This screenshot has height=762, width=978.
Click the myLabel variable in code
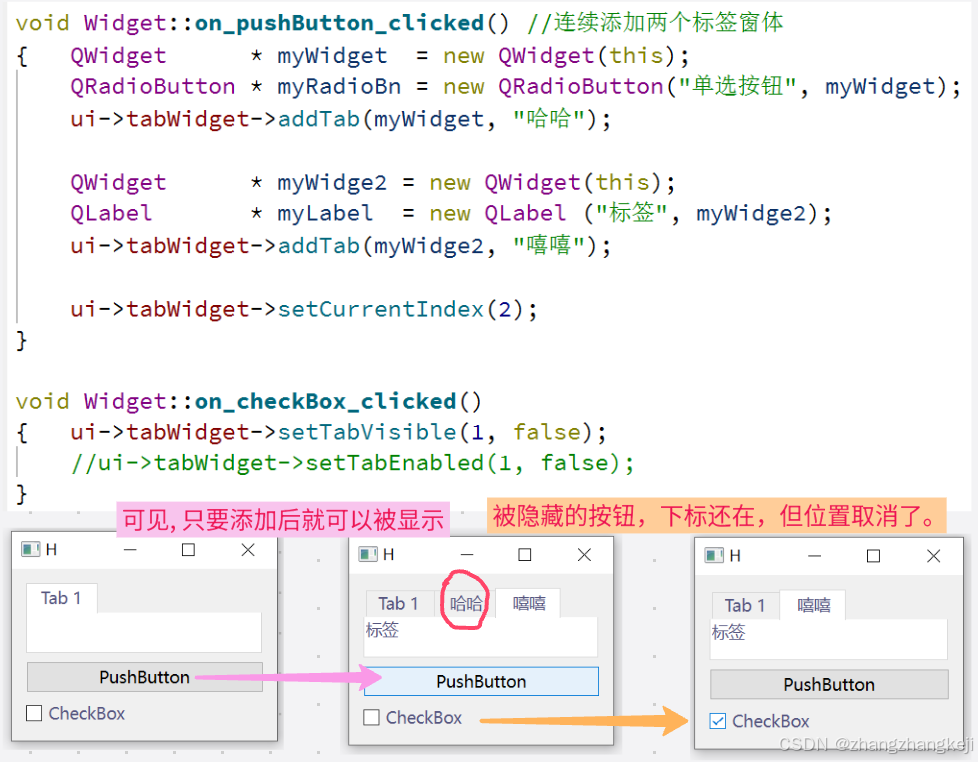pos(325,213)
